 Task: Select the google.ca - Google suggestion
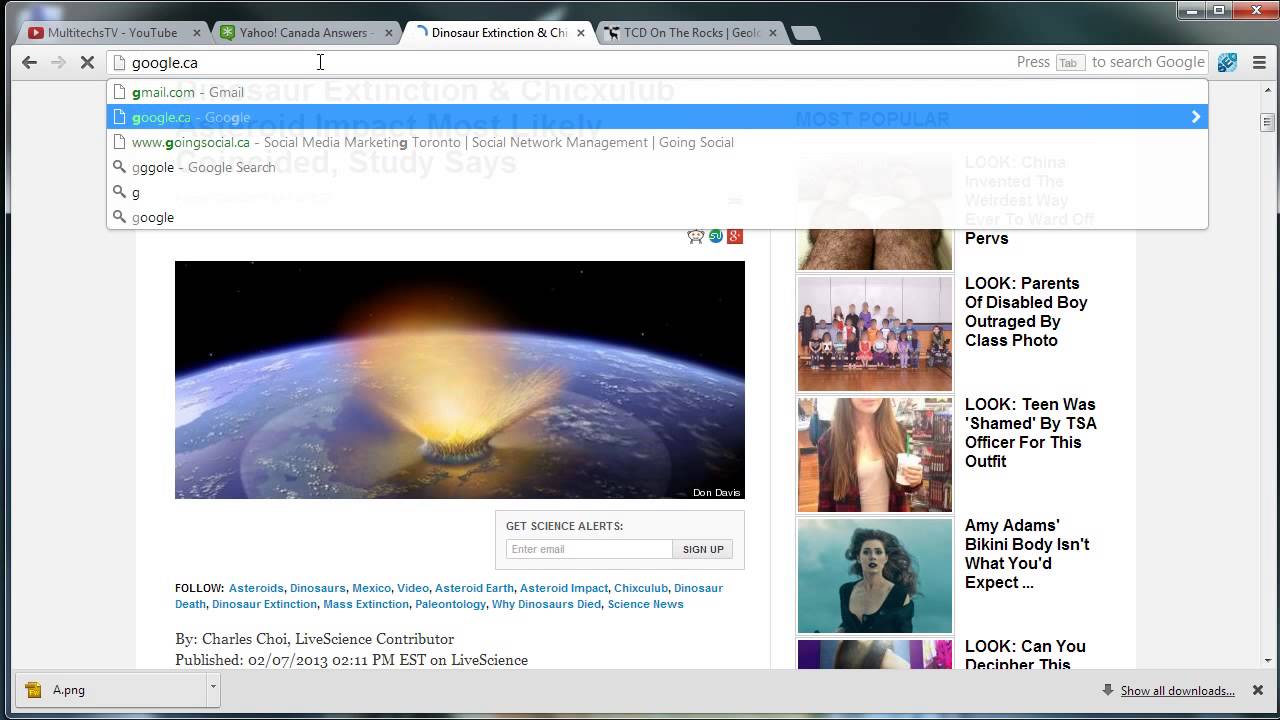[x=657, y=117]
